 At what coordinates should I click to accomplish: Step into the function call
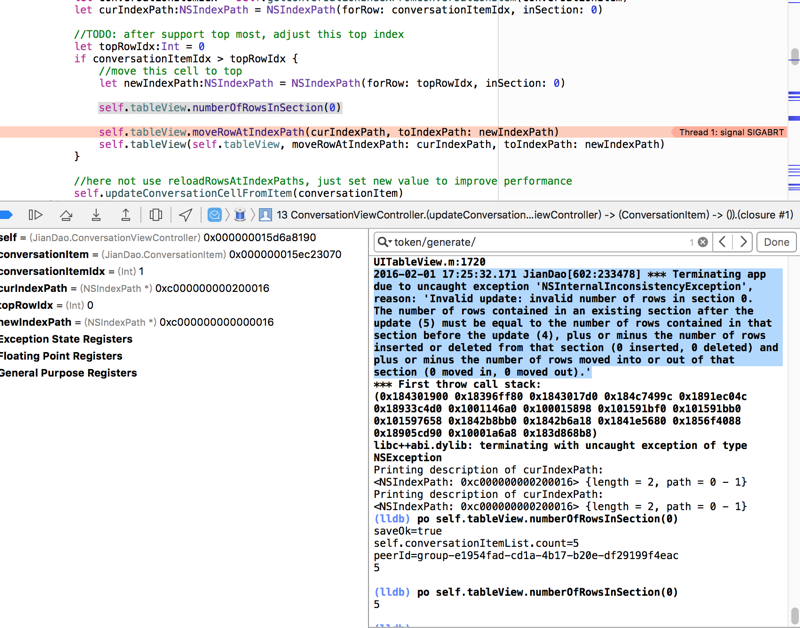pyautogui.click(x=96, y=215)
